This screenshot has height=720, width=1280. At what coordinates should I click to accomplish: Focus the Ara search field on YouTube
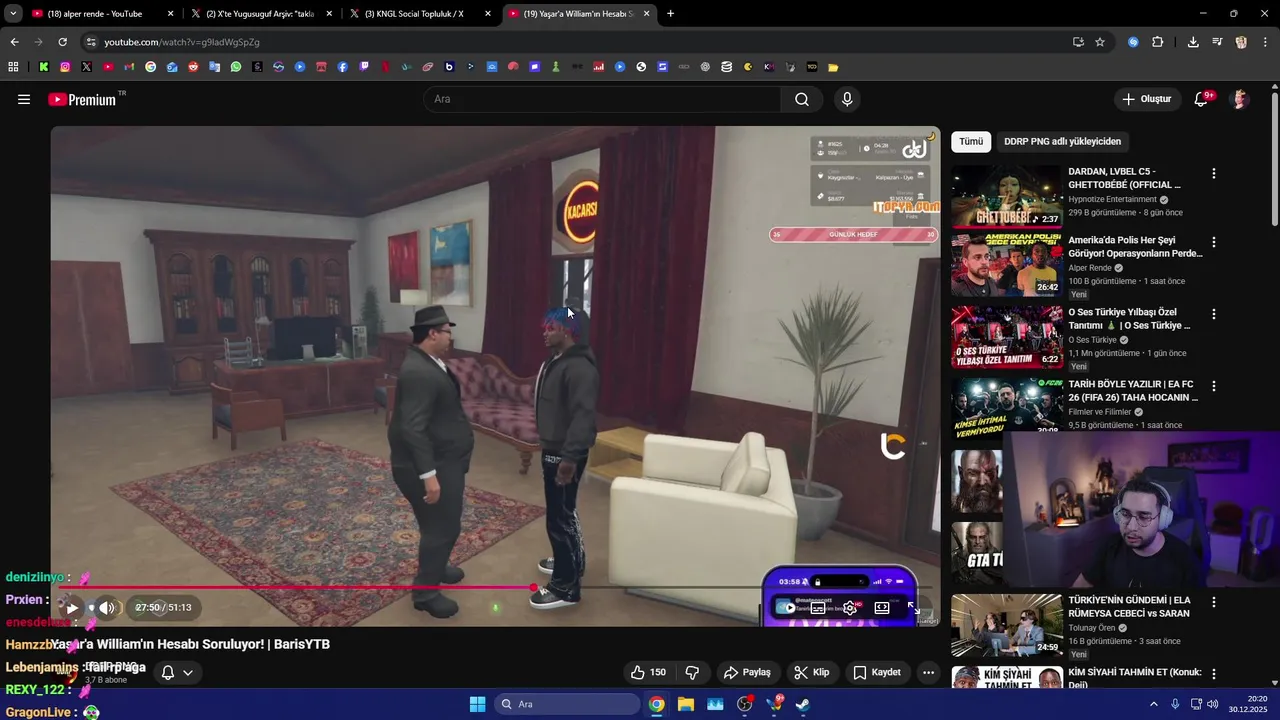click(x=602, y=99)
